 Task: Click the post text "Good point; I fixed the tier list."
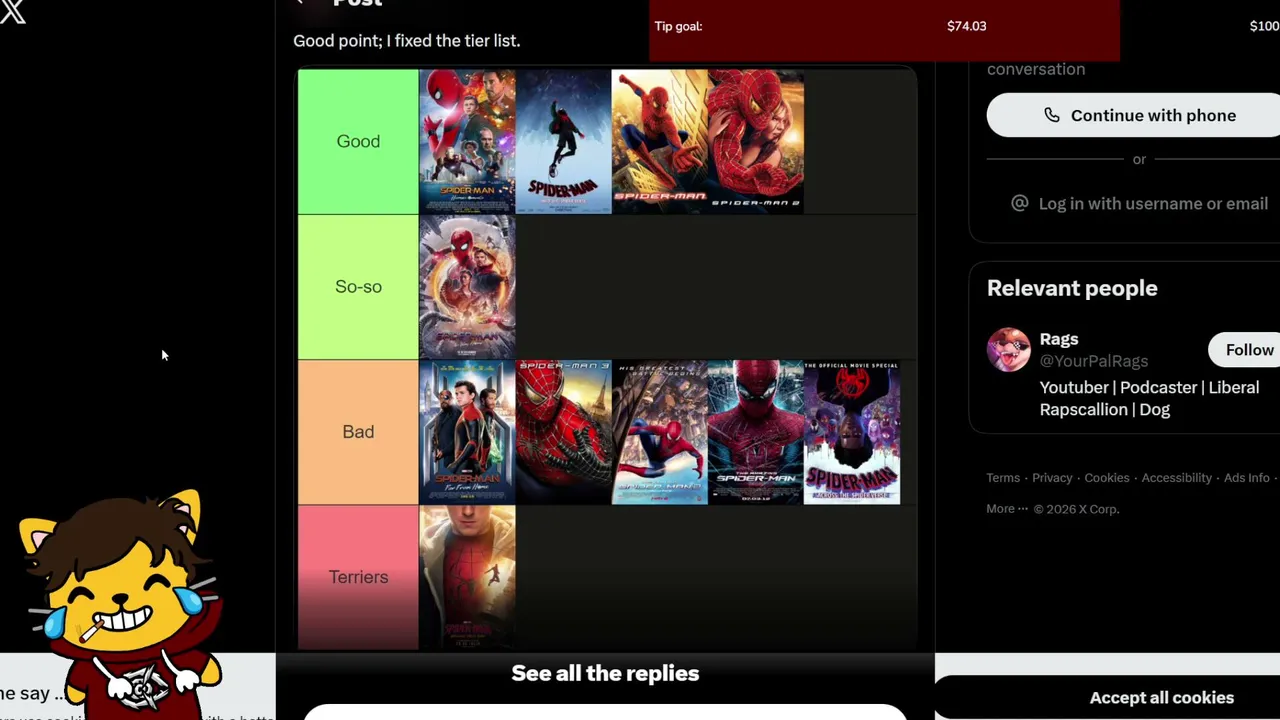point(407,41)
